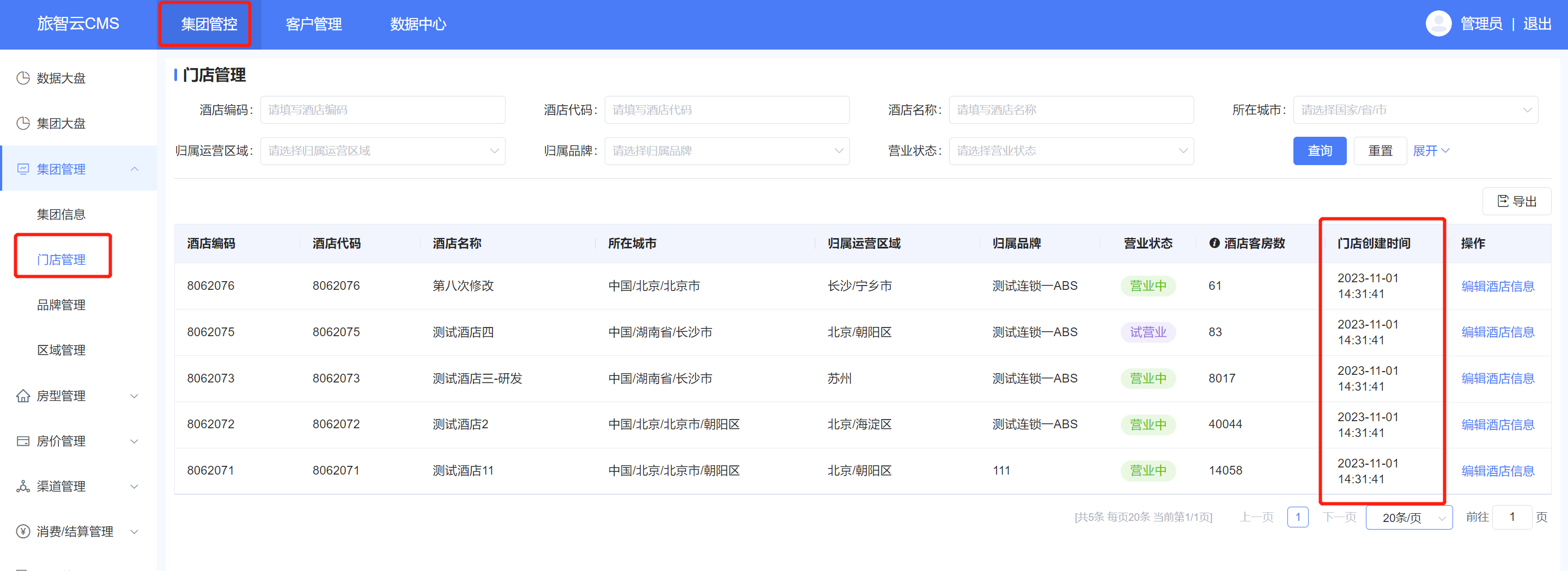Edit hotel info for 第八次修改
This screenshot has width=1568, height=571.
[x=1497, y=286]
